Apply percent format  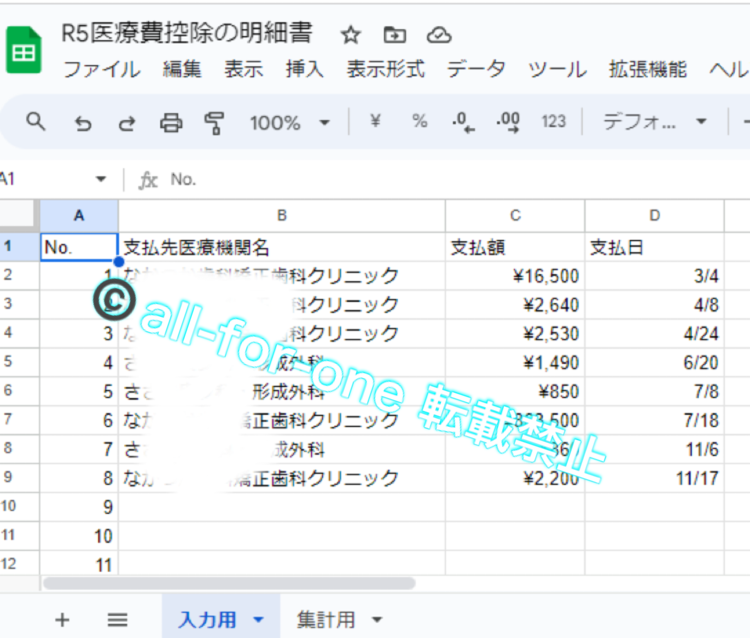point(419,121)
